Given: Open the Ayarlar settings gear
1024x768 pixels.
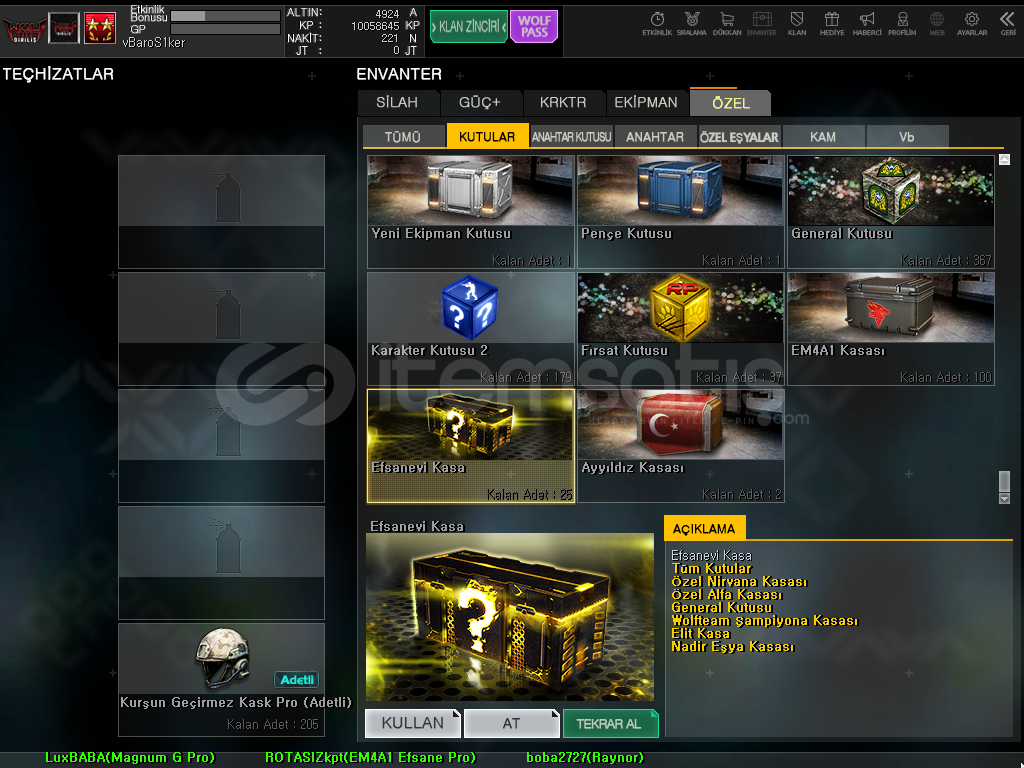Looking at the screenshot, I should coord(972,24).
